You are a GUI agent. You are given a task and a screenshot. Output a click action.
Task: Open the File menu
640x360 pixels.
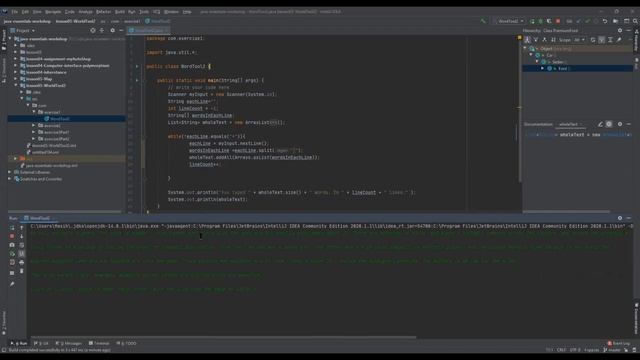point(15,12)
